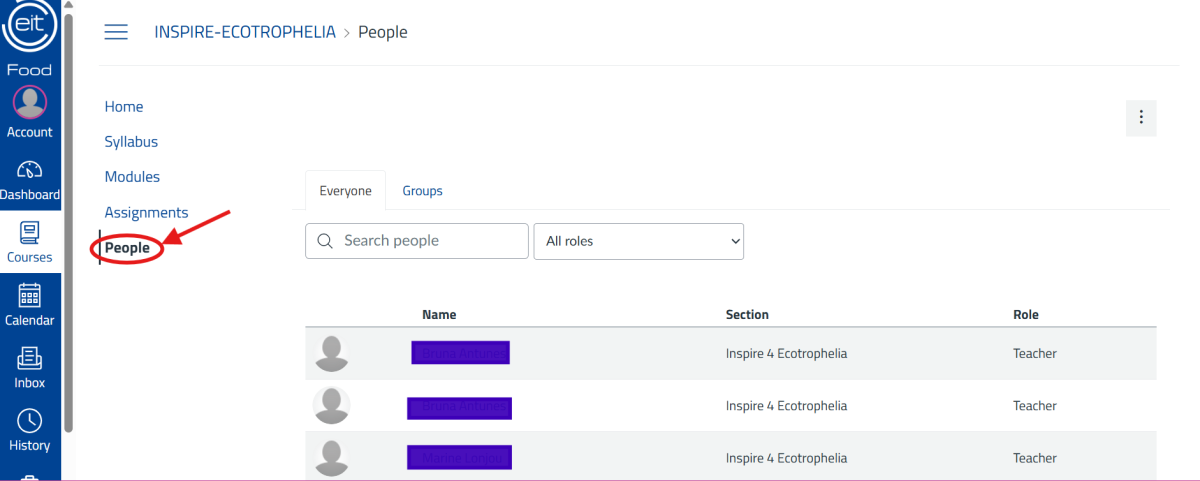Go to Dashboard in global navigation
This screenshot has height=481, width=1200.
coord(30,180)
